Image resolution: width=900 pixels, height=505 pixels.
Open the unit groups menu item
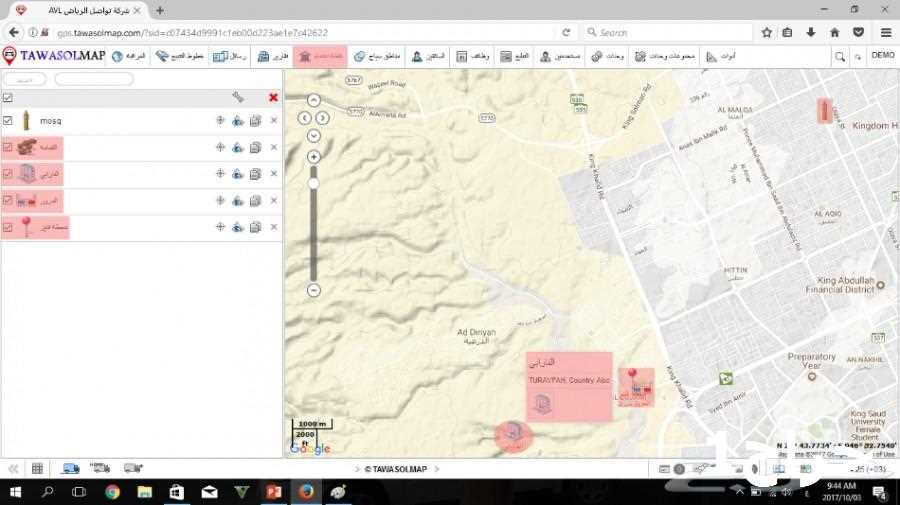click(x=665, y=56)
